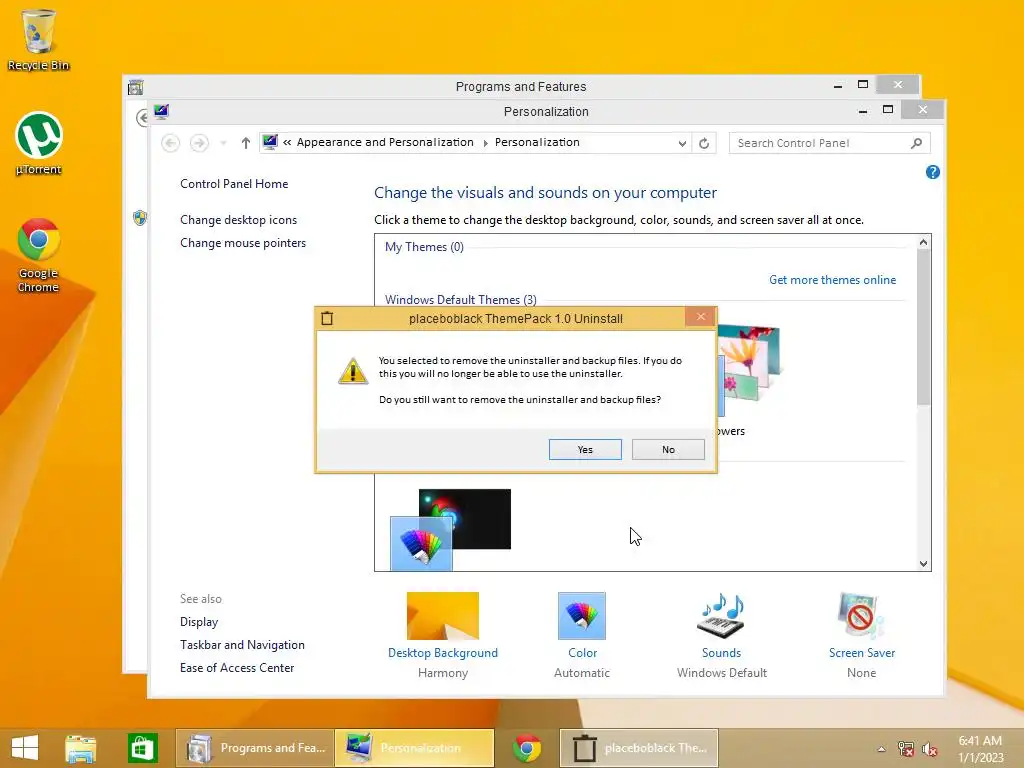Open Ease of Access Center
The image size is (1024, 768).
coord(237,667)
